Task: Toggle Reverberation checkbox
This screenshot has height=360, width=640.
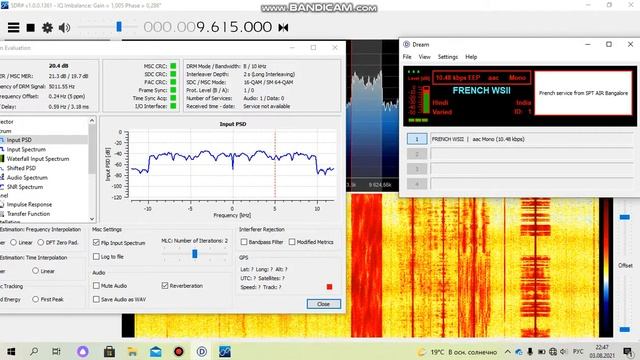Action: 165,286
